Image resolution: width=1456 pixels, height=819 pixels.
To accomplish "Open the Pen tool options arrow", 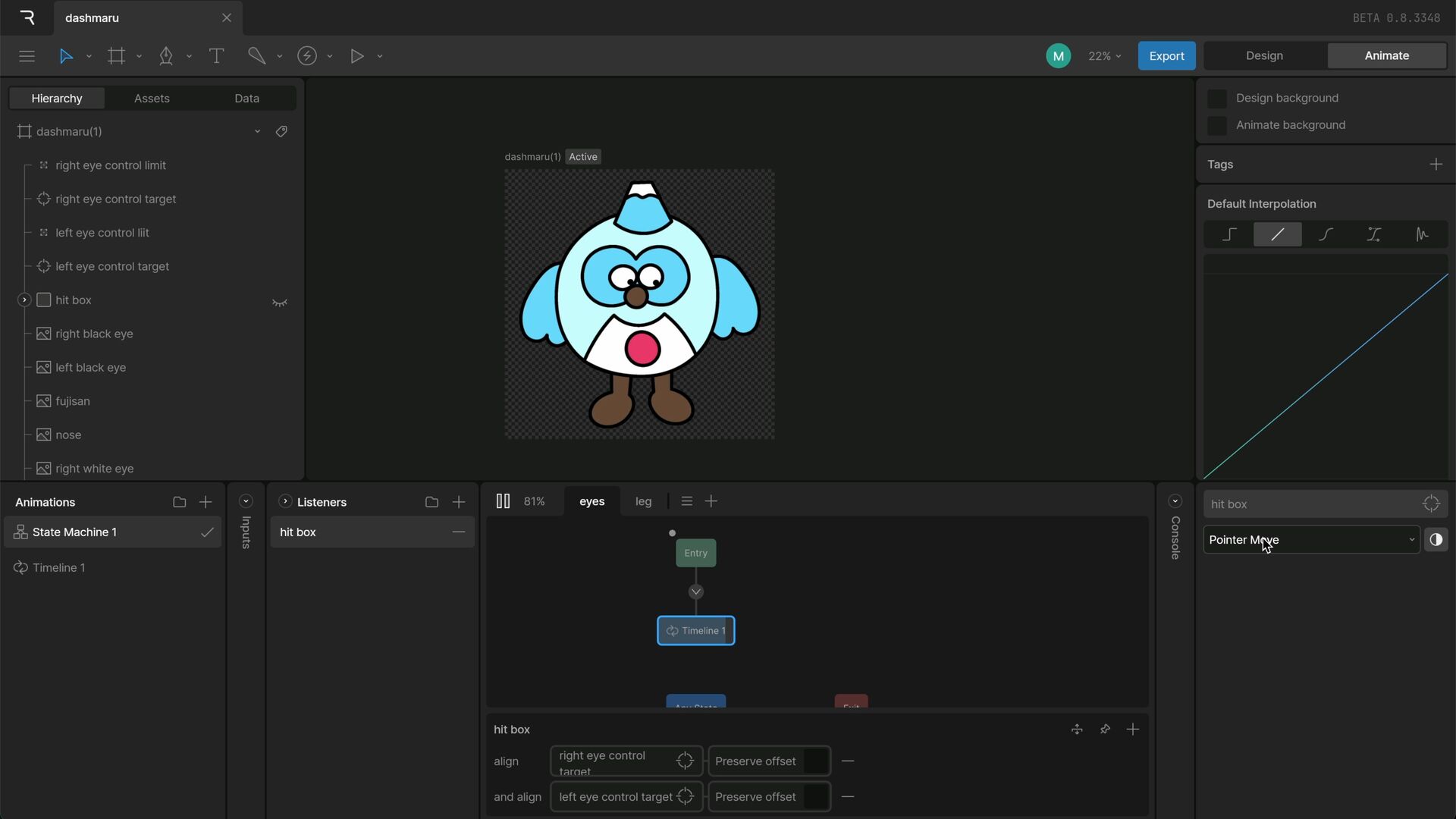I will pos(189,56).
